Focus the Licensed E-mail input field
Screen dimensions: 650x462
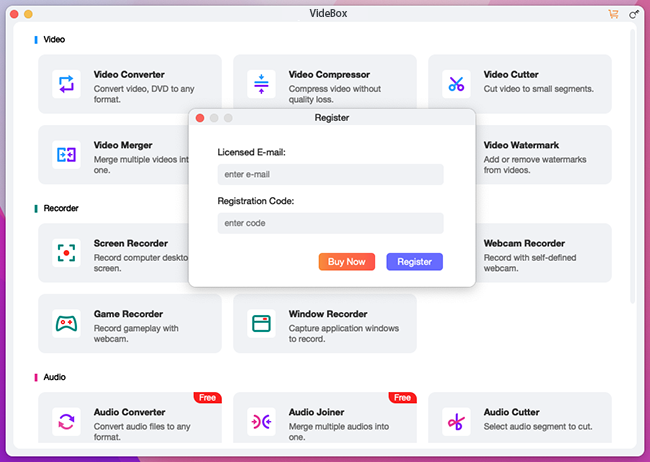[x=330, y=175]
